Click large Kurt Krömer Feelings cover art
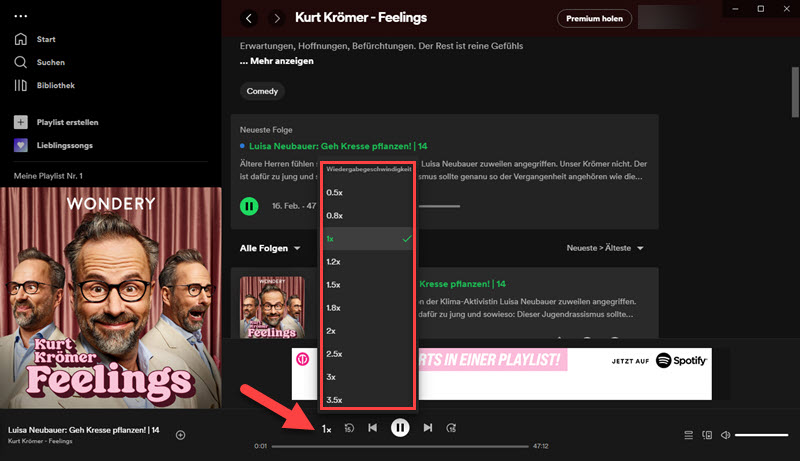800x461 pixels. point(111,298)
